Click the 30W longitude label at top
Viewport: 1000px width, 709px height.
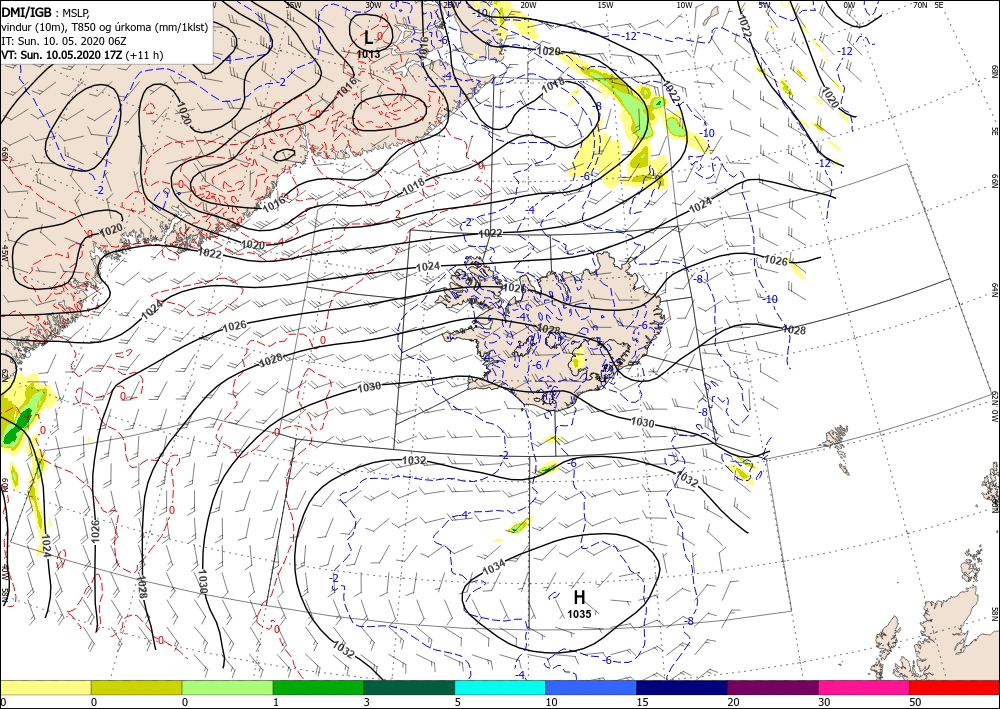click(373, 5)
